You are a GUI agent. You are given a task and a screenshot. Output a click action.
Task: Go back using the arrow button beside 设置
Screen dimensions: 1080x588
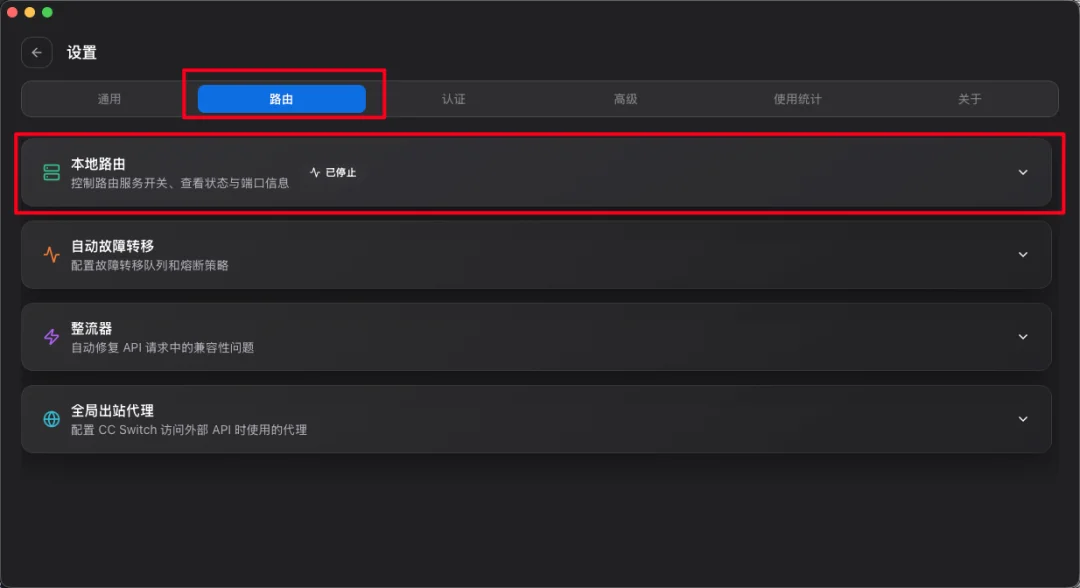click(x=37, y=53)
